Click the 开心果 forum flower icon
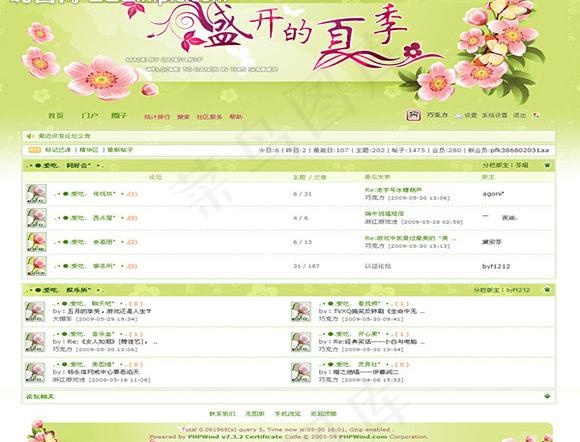 (x=301, y=342)
